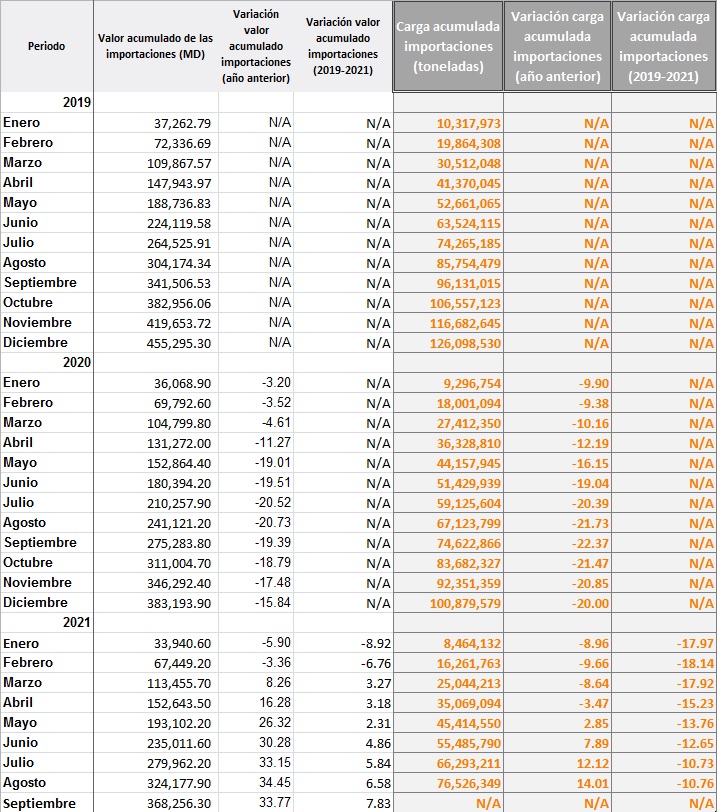
Task: Click cell with value 383,193.90
Action: click(x=156, y=603)
